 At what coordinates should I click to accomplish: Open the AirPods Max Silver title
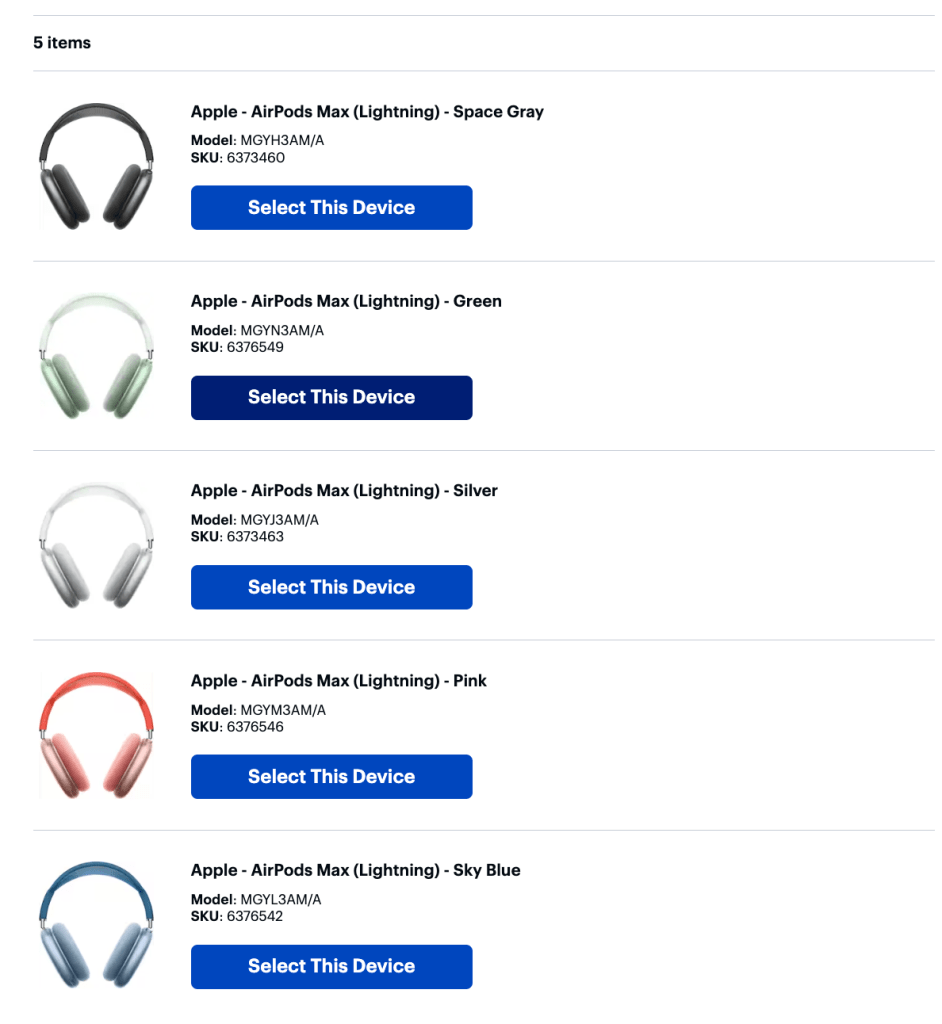point(344,491)
